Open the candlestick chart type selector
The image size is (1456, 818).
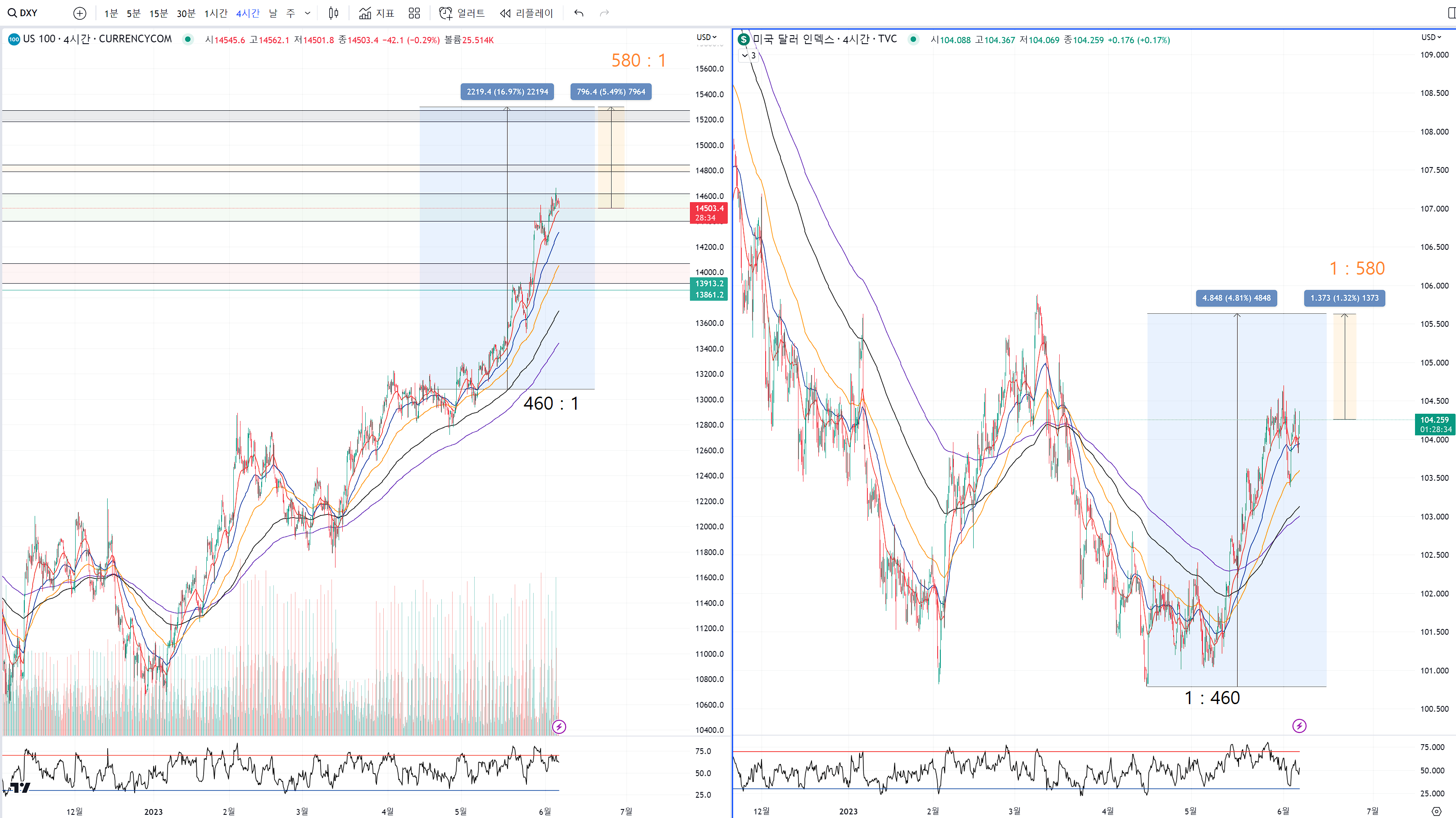pos(333,13)
